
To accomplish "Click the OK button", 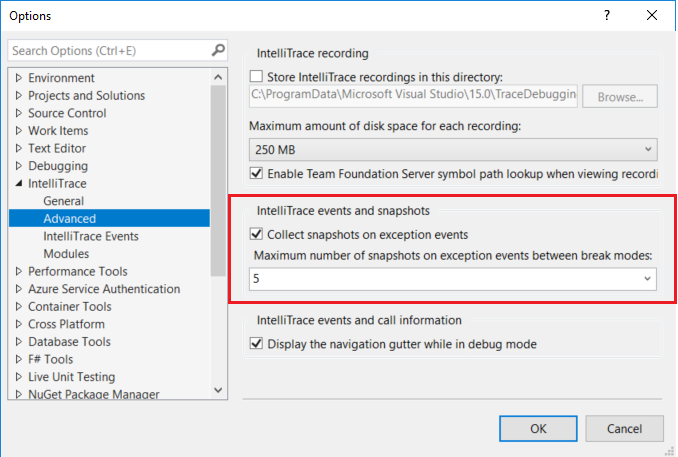I will pos(538,429).
